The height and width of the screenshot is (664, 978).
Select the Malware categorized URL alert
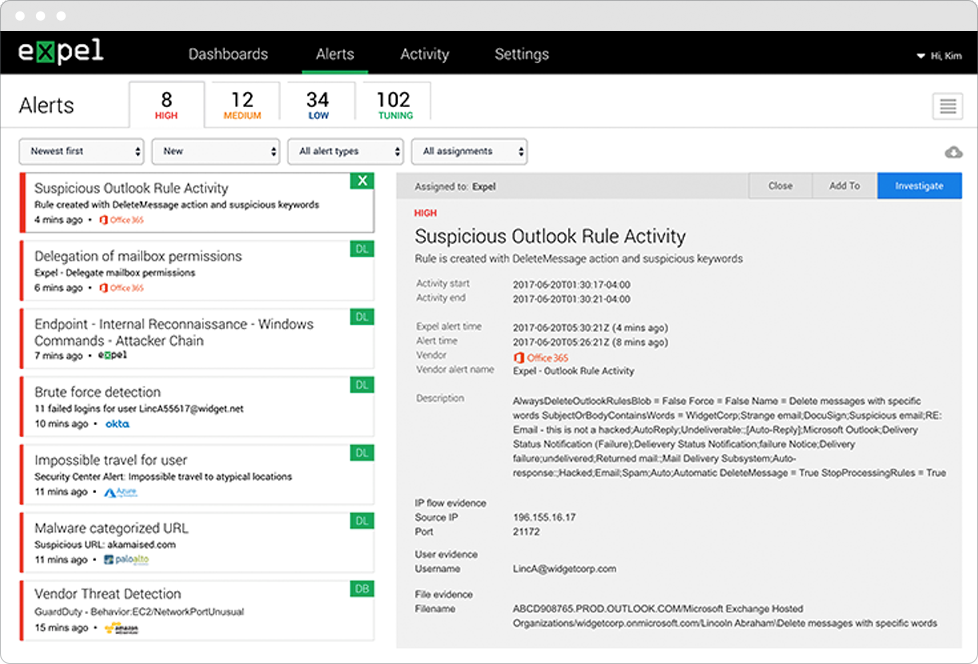point(197,542)
